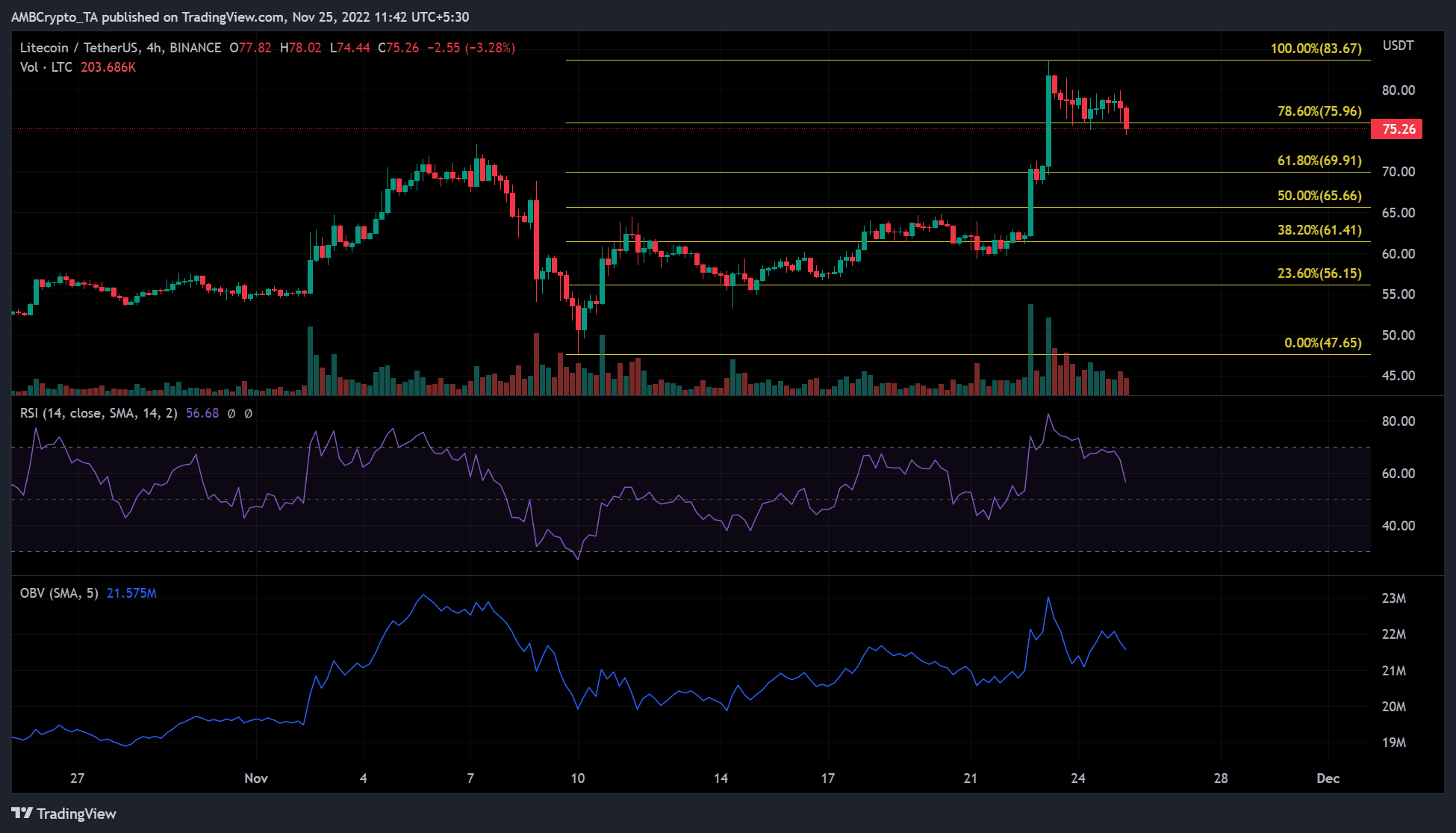Click the Nov date label on time axis
This screenshot has height=833, width=1456.
[256, 778]
